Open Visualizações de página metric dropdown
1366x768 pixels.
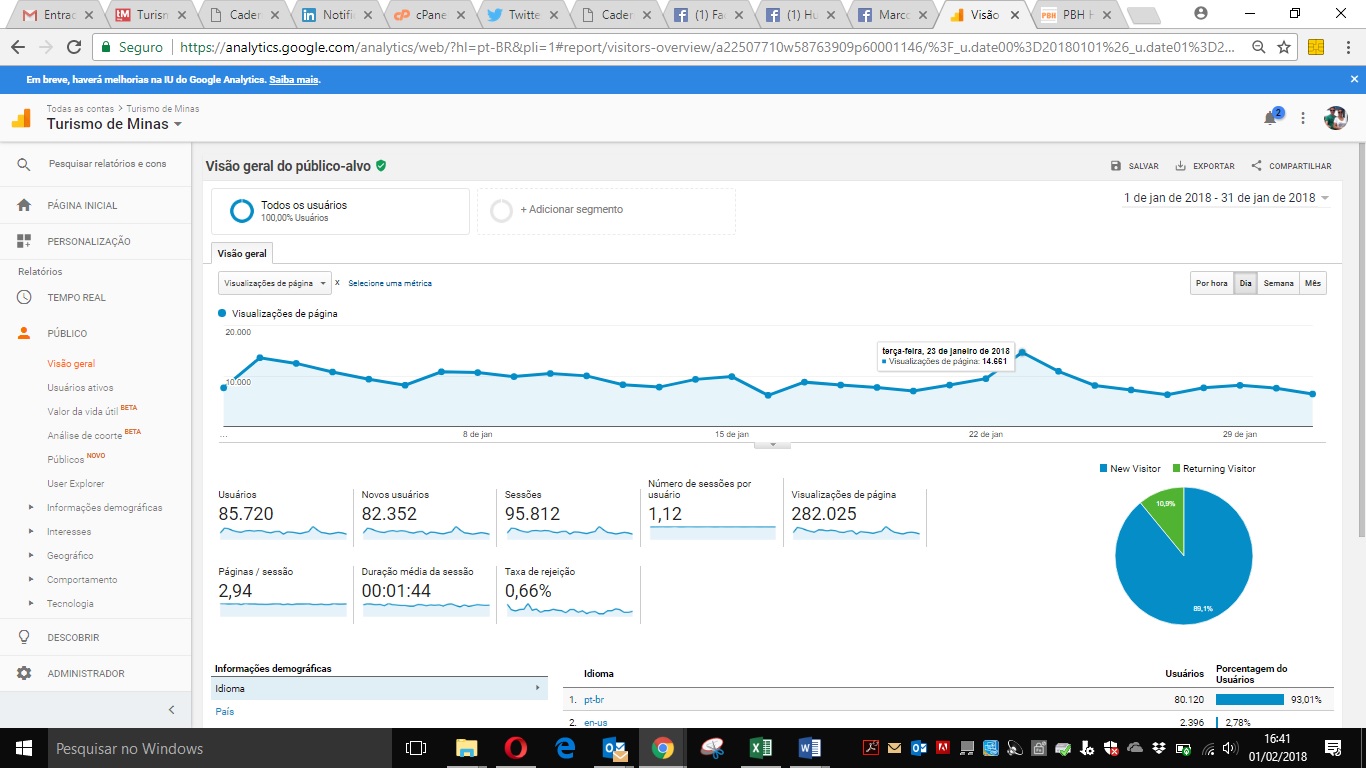tap(274, 283)
